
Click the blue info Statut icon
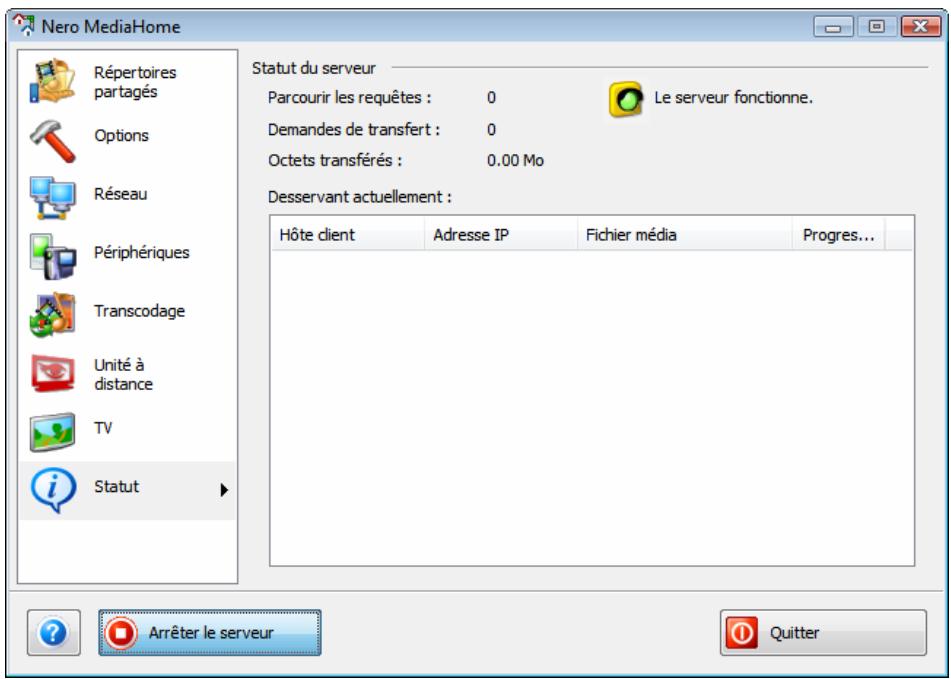click(x=53, y=490)
